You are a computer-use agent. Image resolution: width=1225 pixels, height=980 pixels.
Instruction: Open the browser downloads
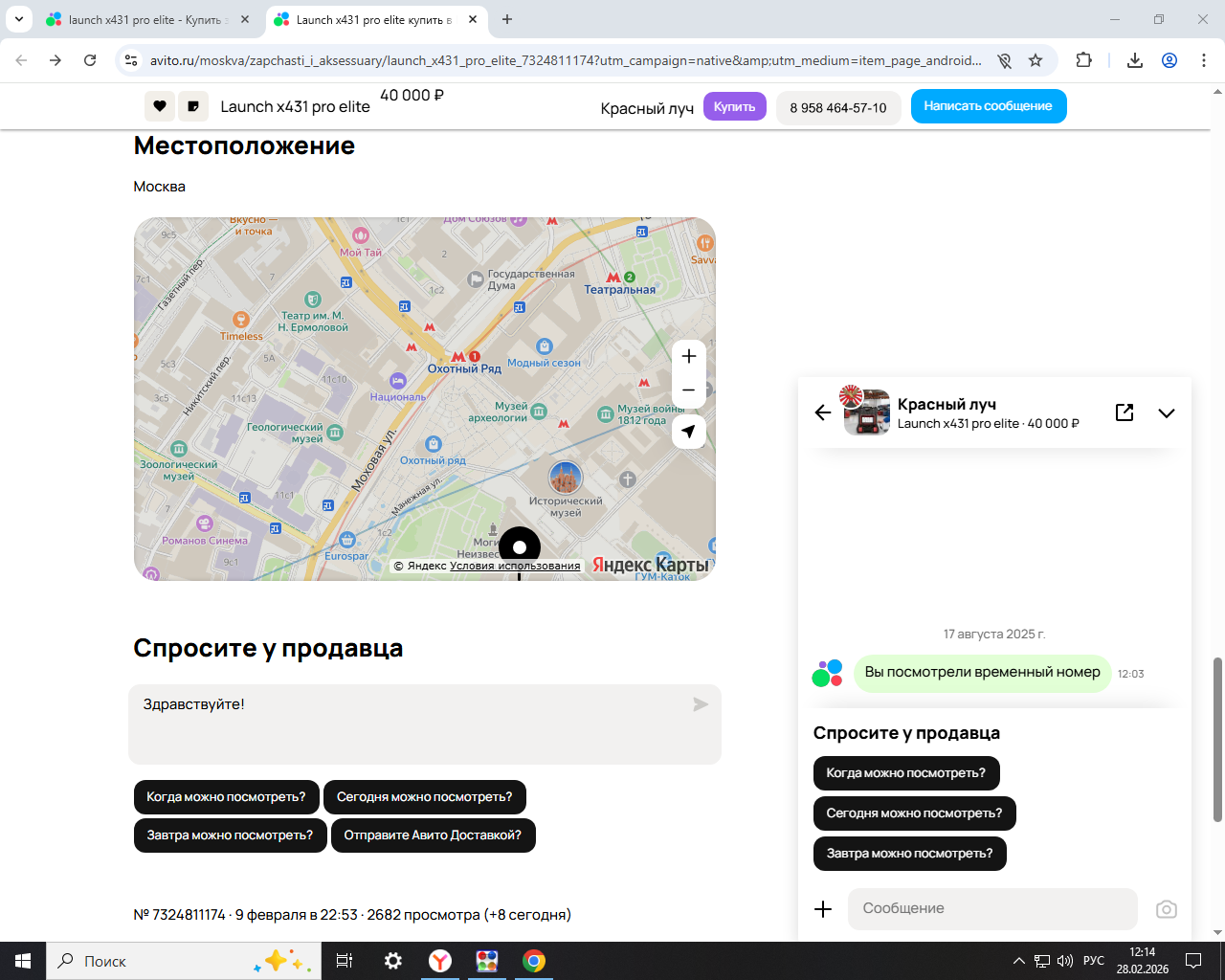(1135, 60)
